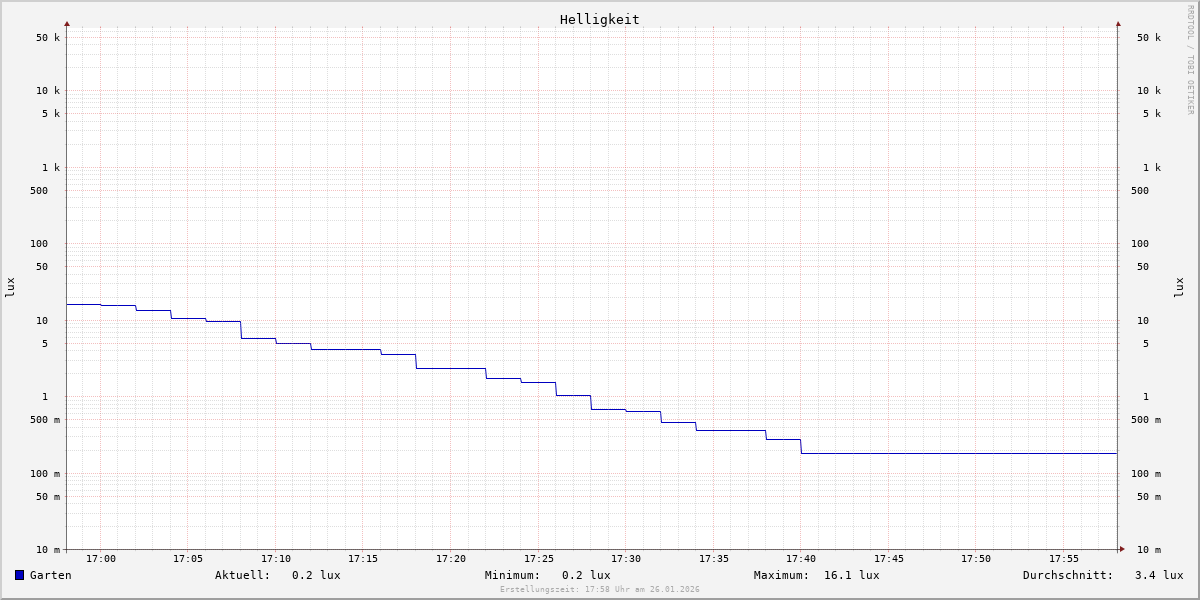
Task: Click the "10 m" label on the left axis
Action: coord(48,550)
